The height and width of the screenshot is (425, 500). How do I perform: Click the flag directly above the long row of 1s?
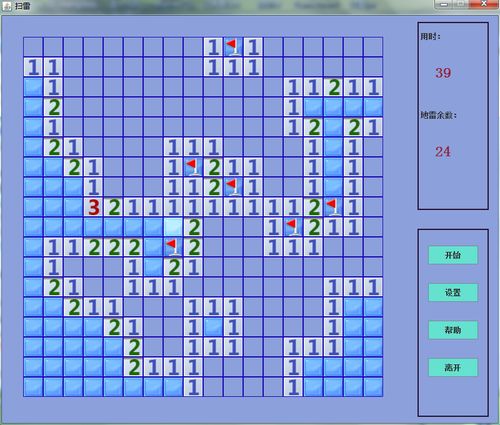(233, 187)
